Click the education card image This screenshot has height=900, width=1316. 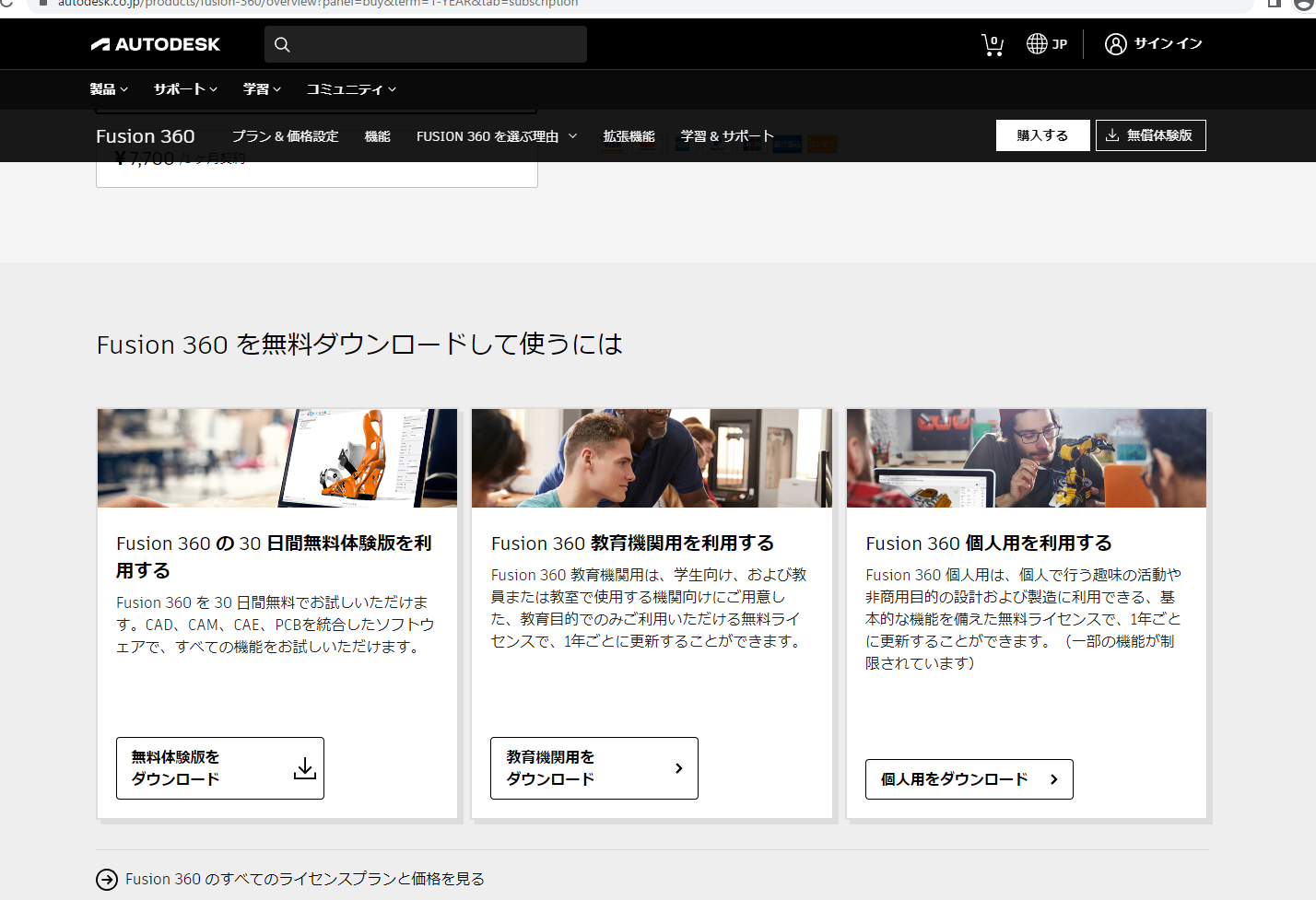pyautogui.click(x=652, y=458)
